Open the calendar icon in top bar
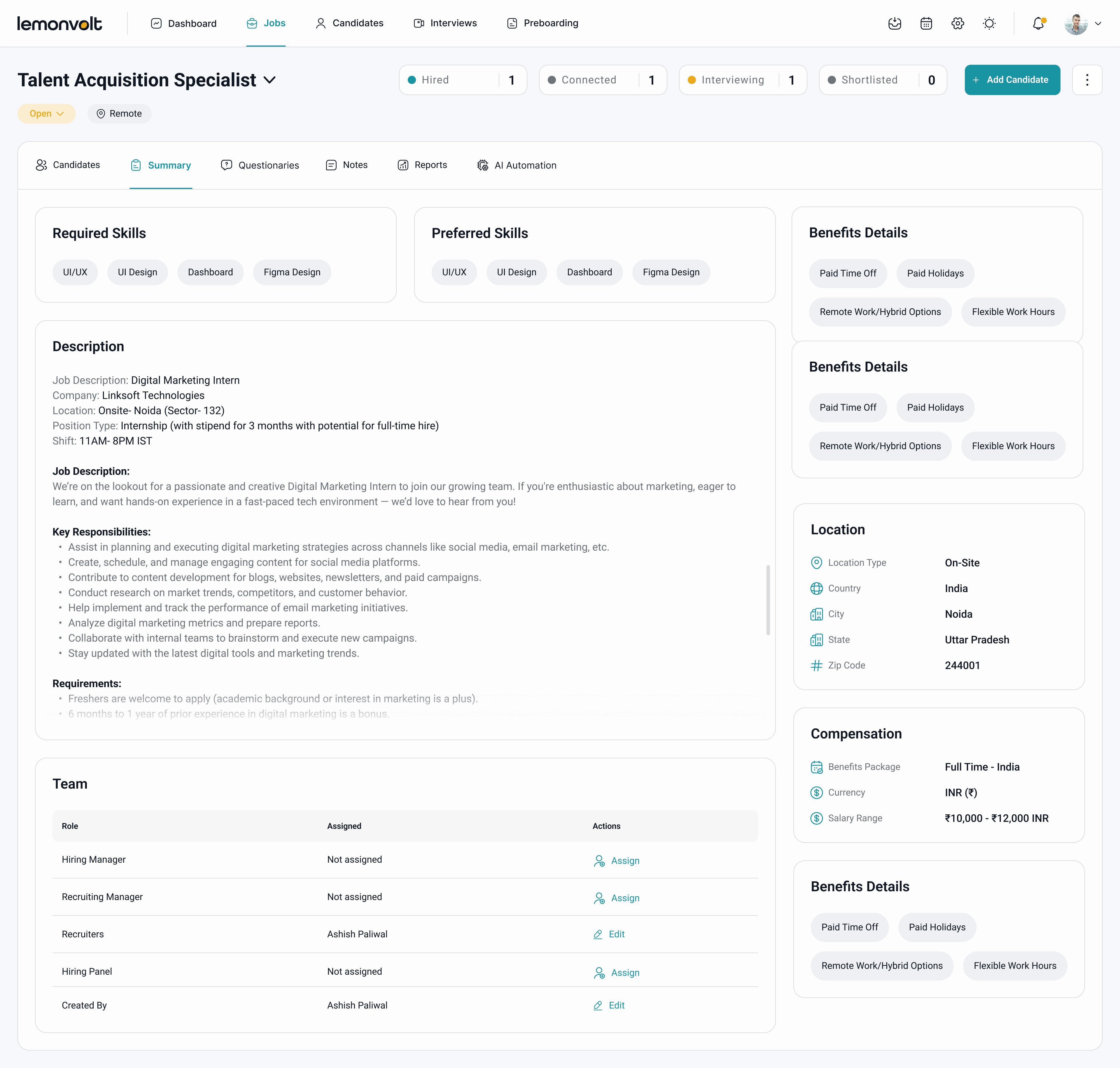 click(926, 23)
